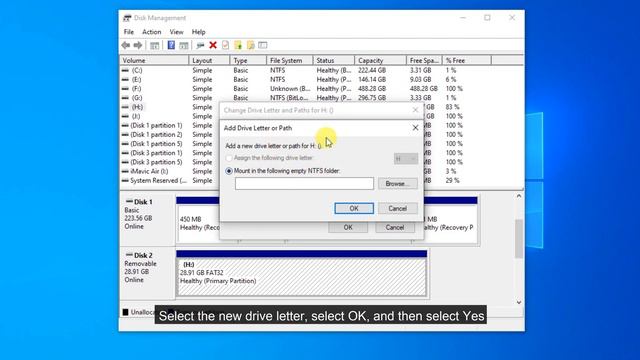Click Cancel in Add Drive Letter dialog
This screenshot has width=640, height=360.
point(398,208)
